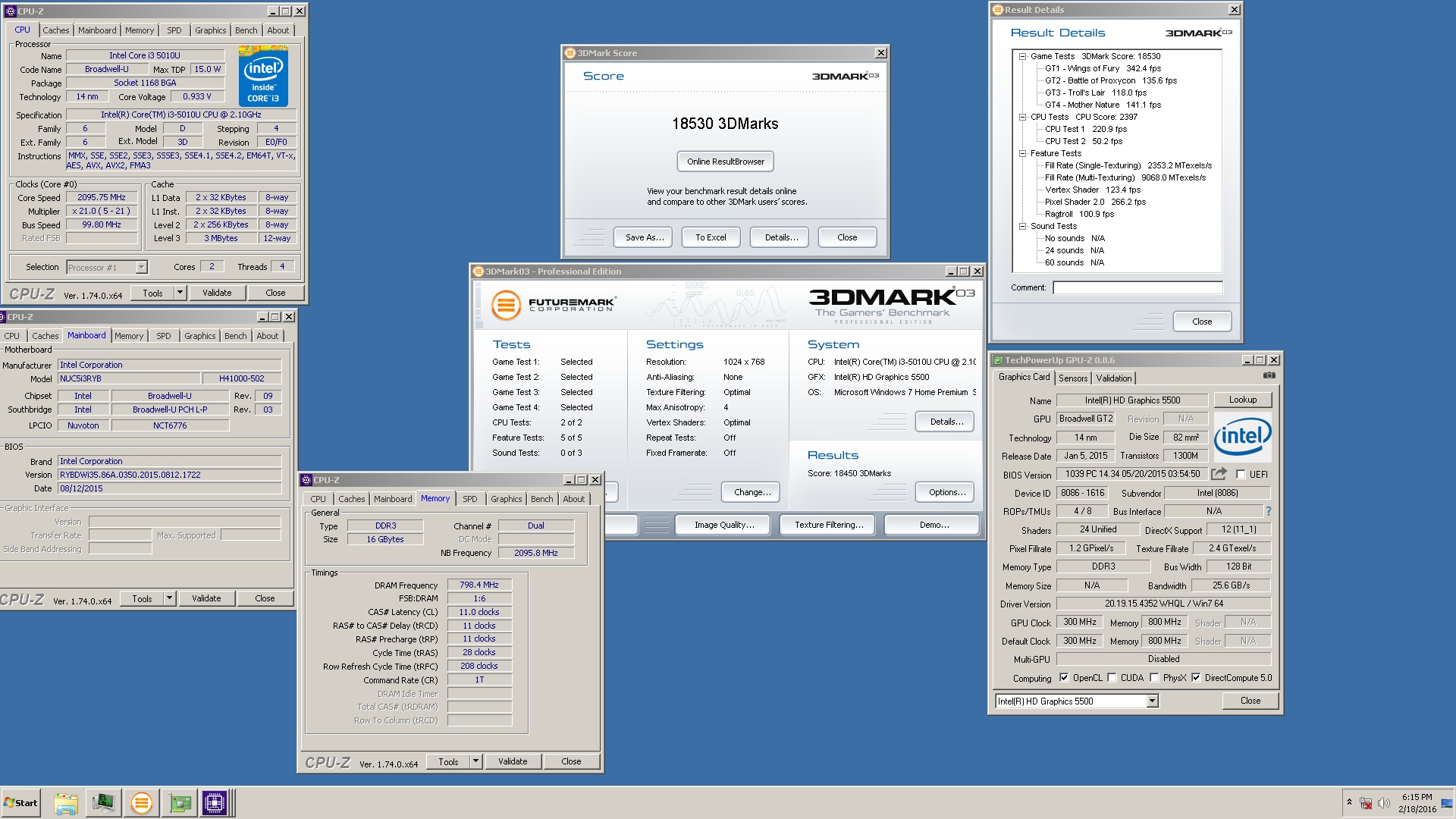
Task: Click GPU-Z title bar application icon
Action: (x=999, y=360)
